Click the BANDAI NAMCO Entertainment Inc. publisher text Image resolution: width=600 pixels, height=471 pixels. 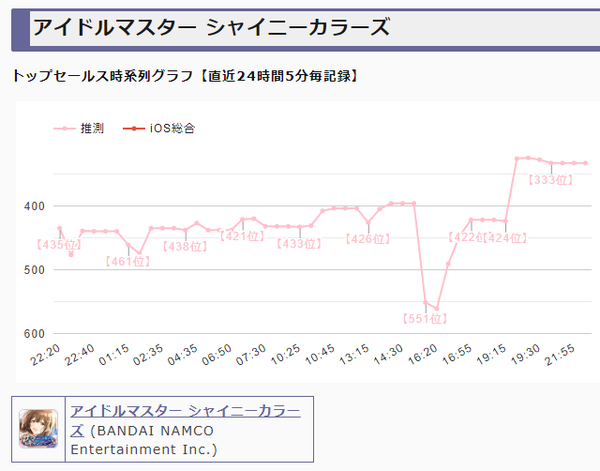(144, 440)
